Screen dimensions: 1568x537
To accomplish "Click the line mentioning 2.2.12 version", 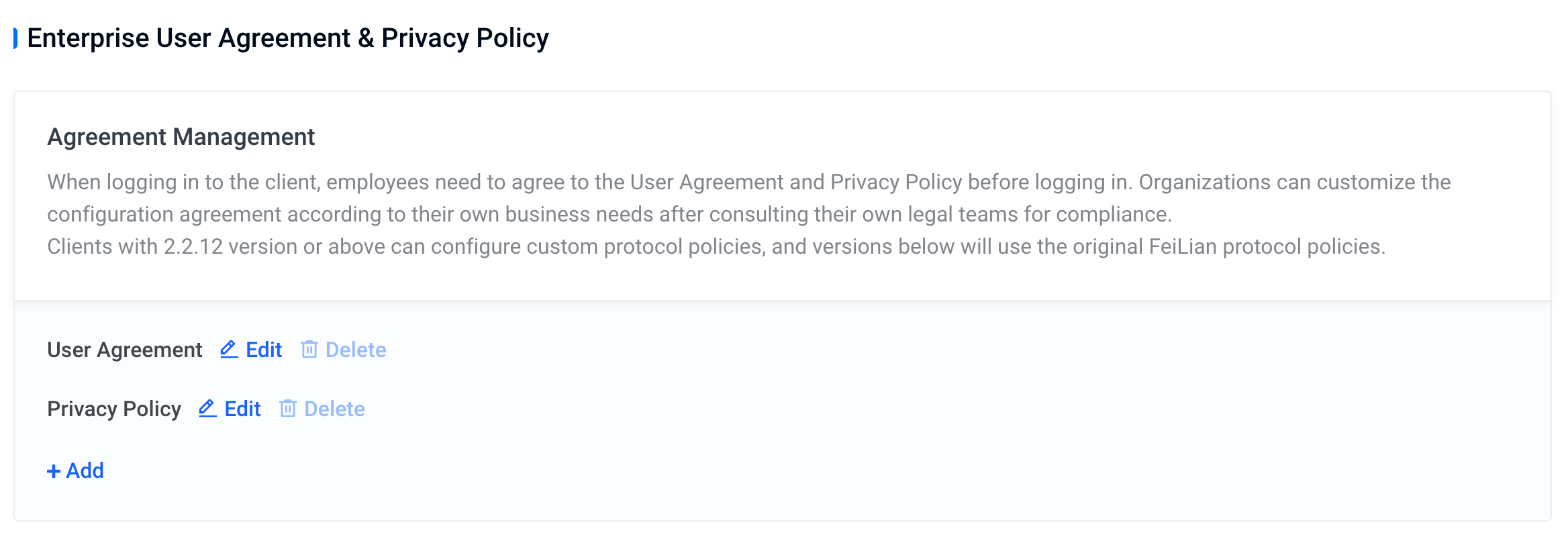I will [716, 246].
